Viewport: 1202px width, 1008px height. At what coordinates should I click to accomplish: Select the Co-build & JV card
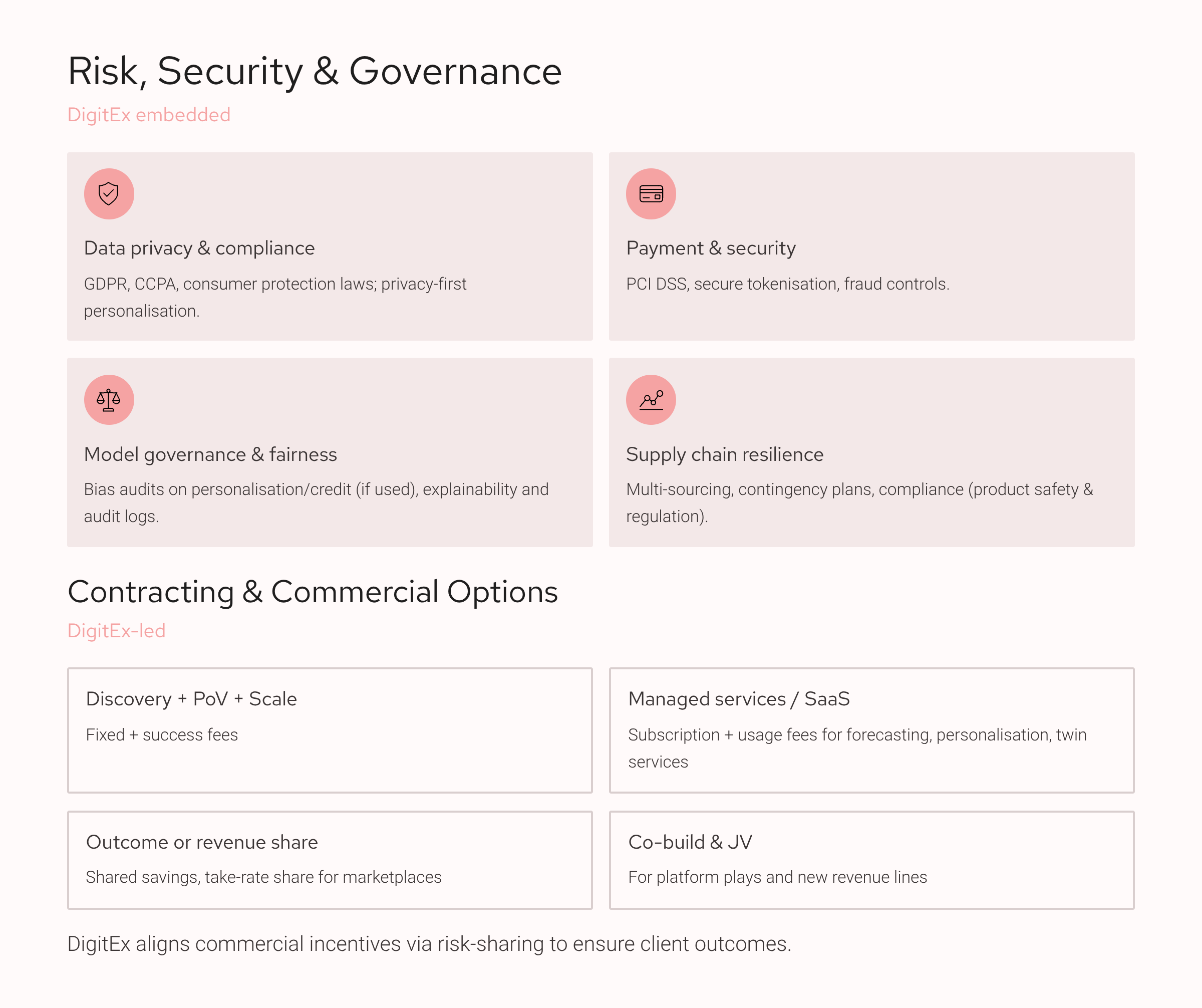tap(871, 859)
